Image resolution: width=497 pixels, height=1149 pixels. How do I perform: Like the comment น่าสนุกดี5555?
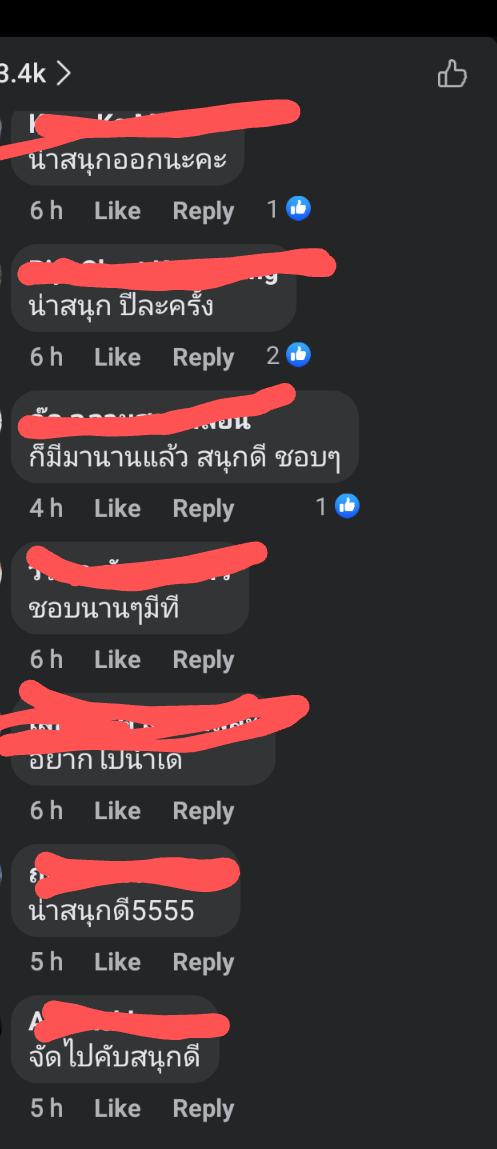[117, 961]
